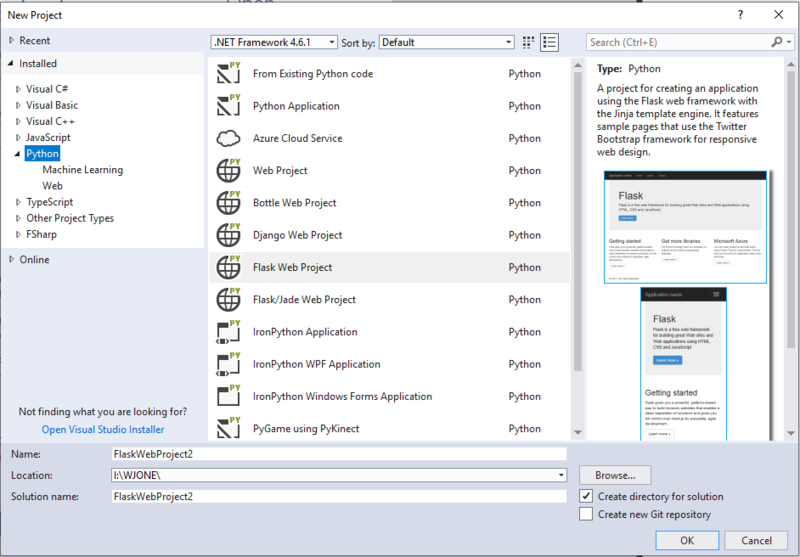Click the Bottle Web Project globe icon

229,202
